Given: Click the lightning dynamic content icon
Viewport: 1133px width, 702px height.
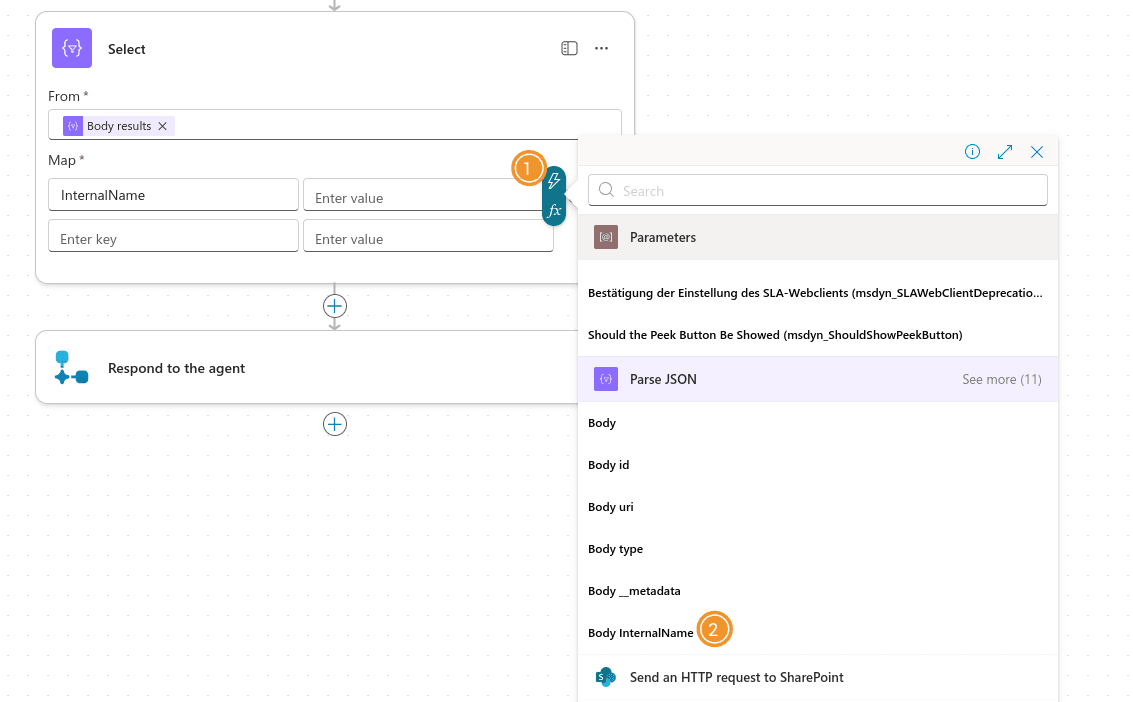Looking at the screenshot, I should [554, 181].
